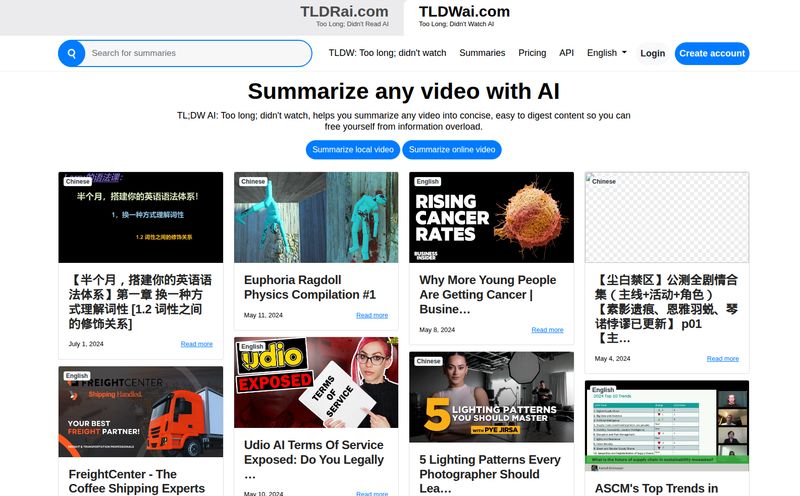Open title Udio AI Terms Of Service Exposed
The width and height of the screenshot is (800, 496).
pyautogui.click(x=314, y=459)
